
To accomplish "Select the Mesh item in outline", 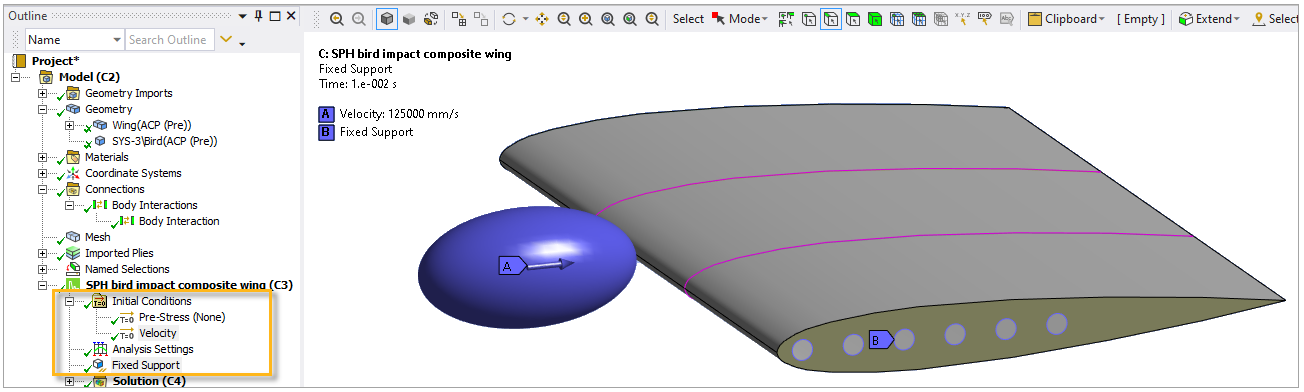I will pos(97,237).
